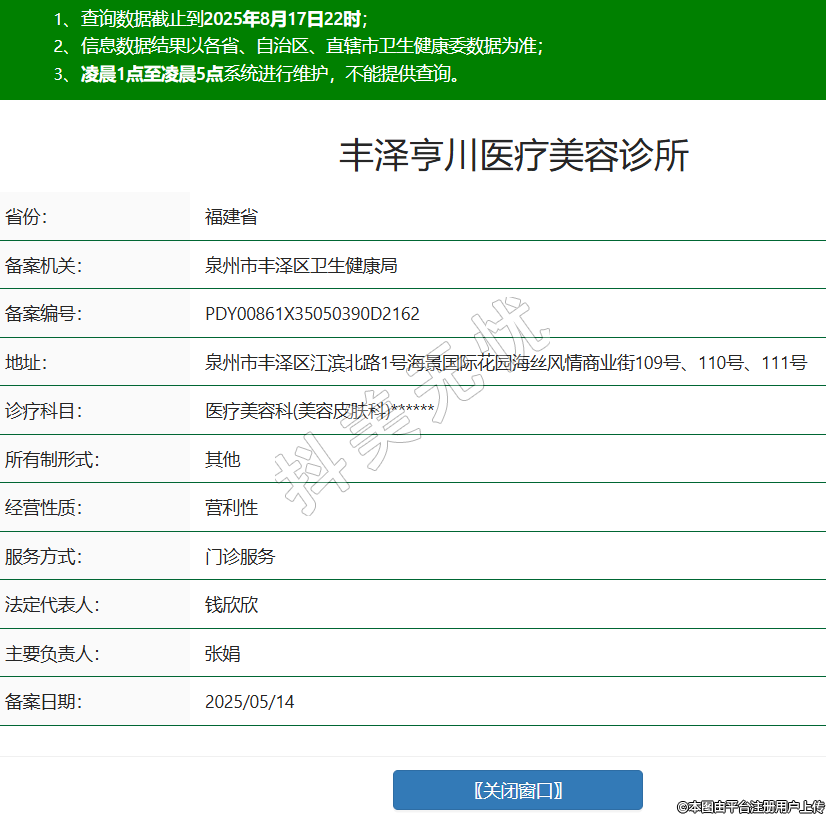Viewport: 826px width, 814px height.
Task: Click the 备案编号 field label
Action: [x=43, y=314]
